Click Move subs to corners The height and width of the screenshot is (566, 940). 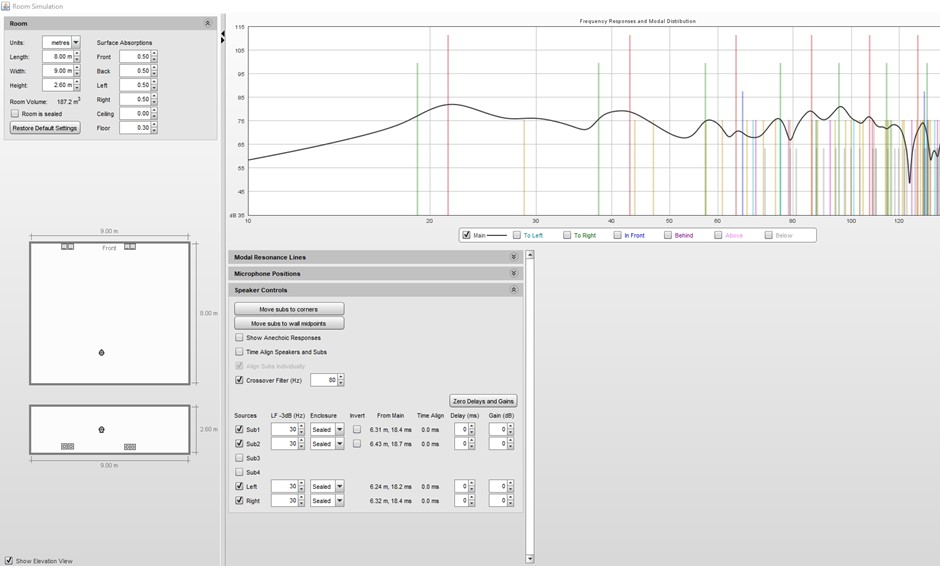click(x=289, y=309)
